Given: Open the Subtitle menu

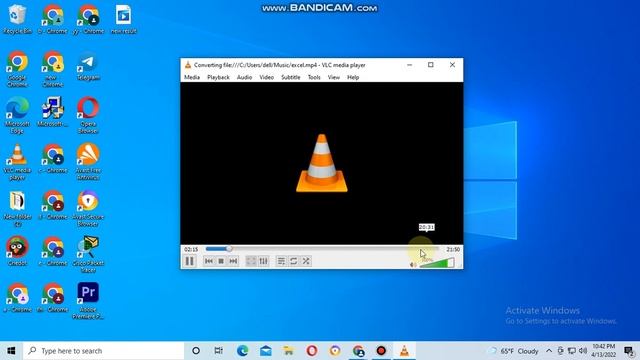Looking at the screenshot, I should pos(291,77).
